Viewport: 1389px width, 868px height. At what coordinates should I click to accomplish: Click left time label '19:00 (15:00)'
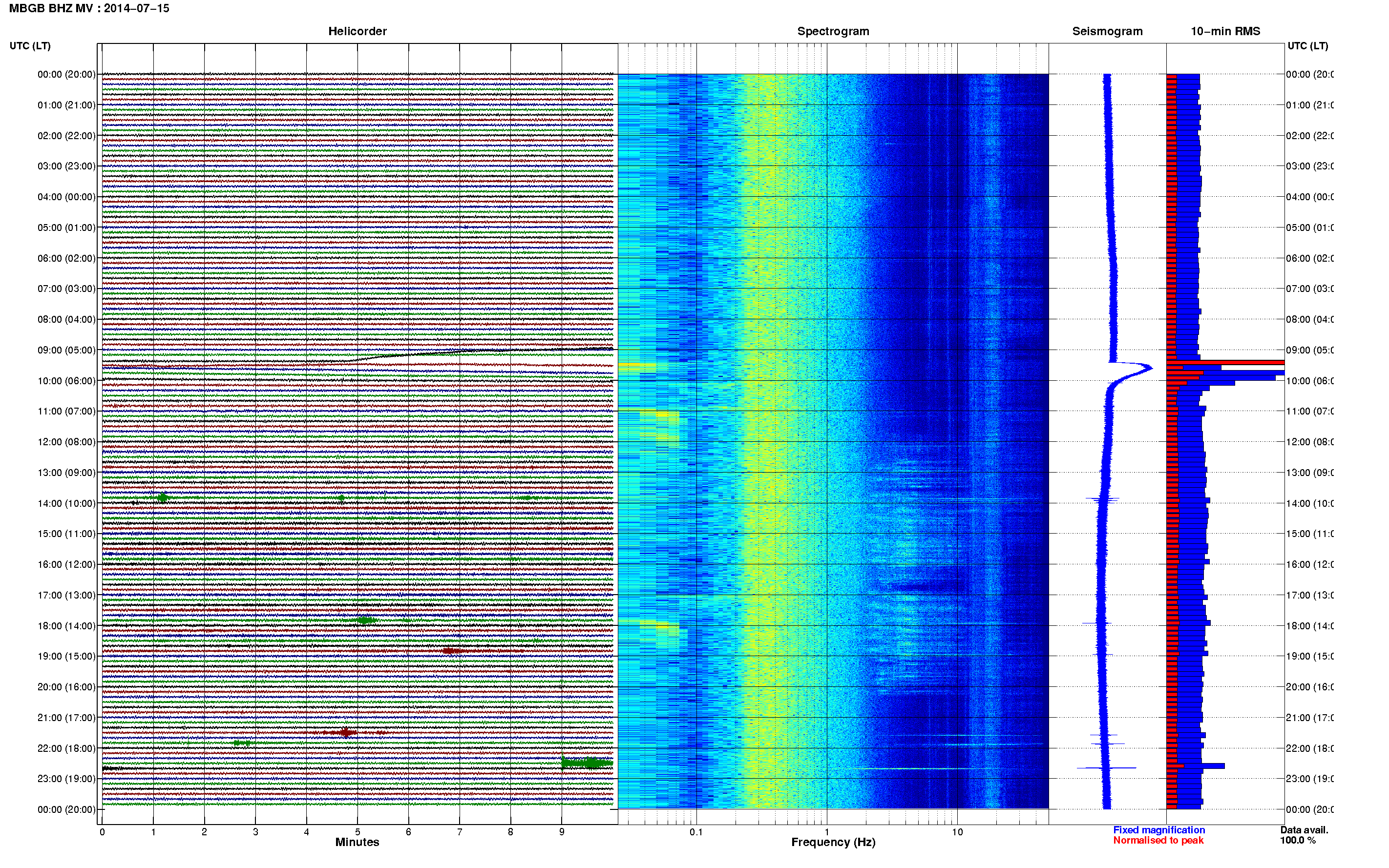click(66, 656)
